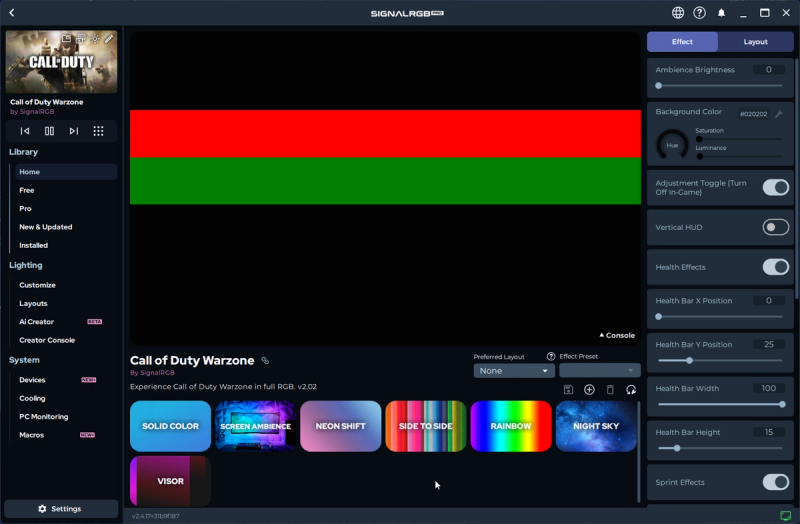Click the Background Color wrench icon
800x524 pixels.
779,114
